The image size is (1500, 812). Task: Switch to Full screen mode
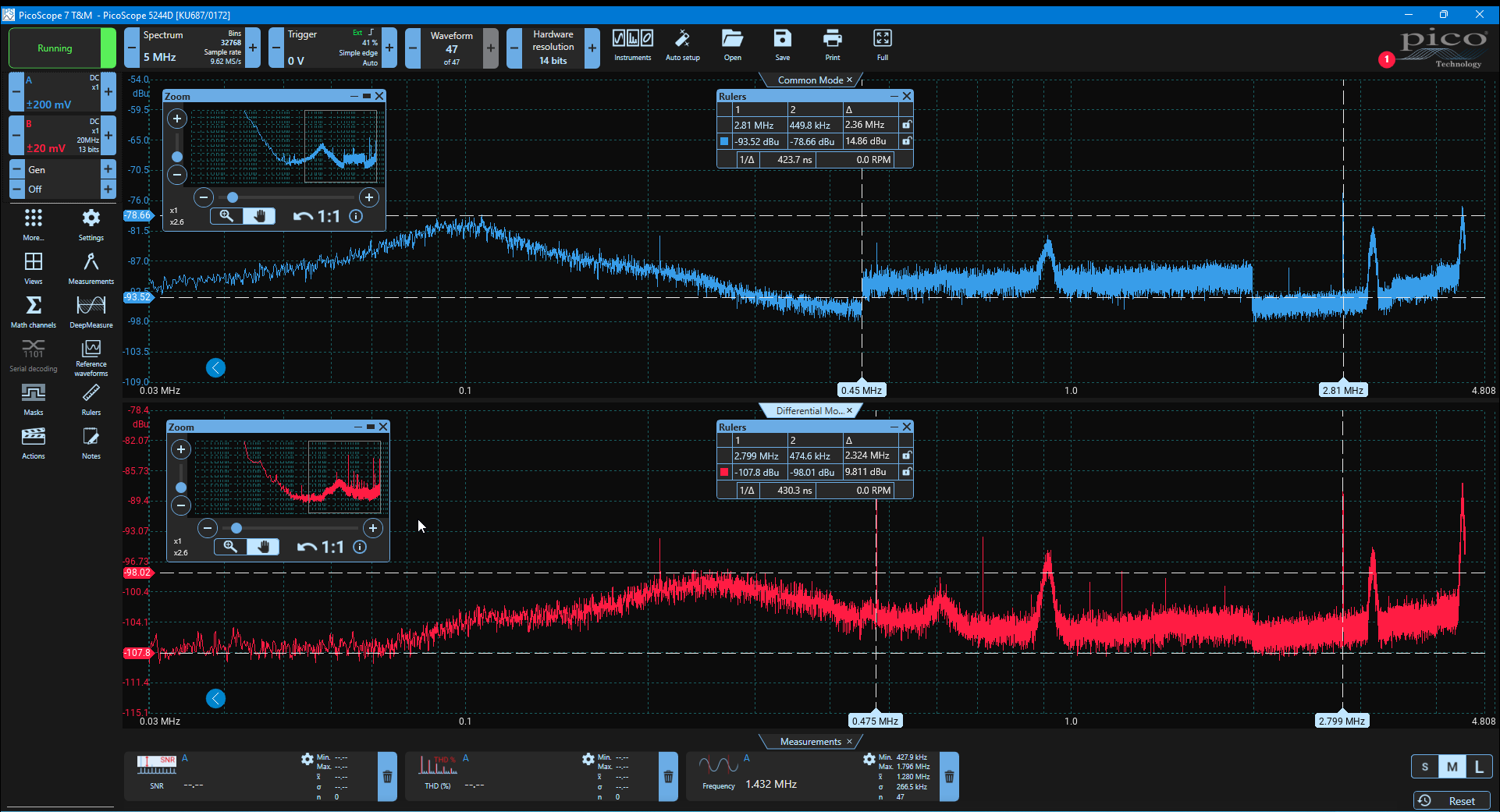tap(883, 46)
